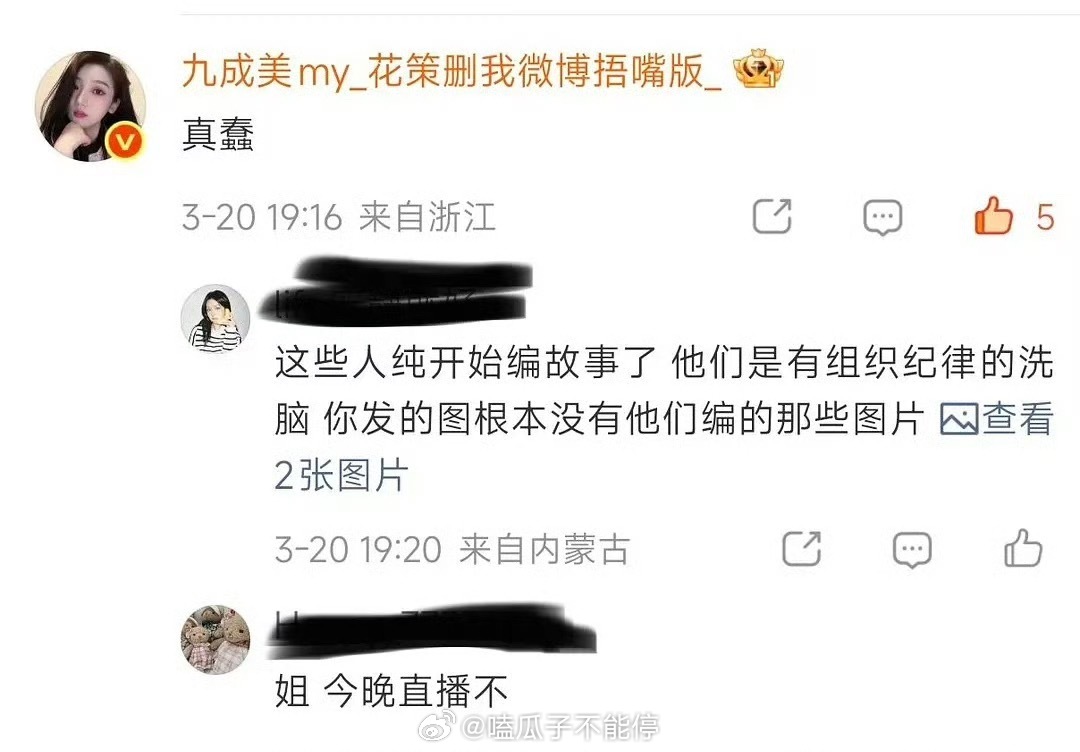Repost the reply posted at 19:20
This screenshot has width=1080, height=752.
click(801, 549)
